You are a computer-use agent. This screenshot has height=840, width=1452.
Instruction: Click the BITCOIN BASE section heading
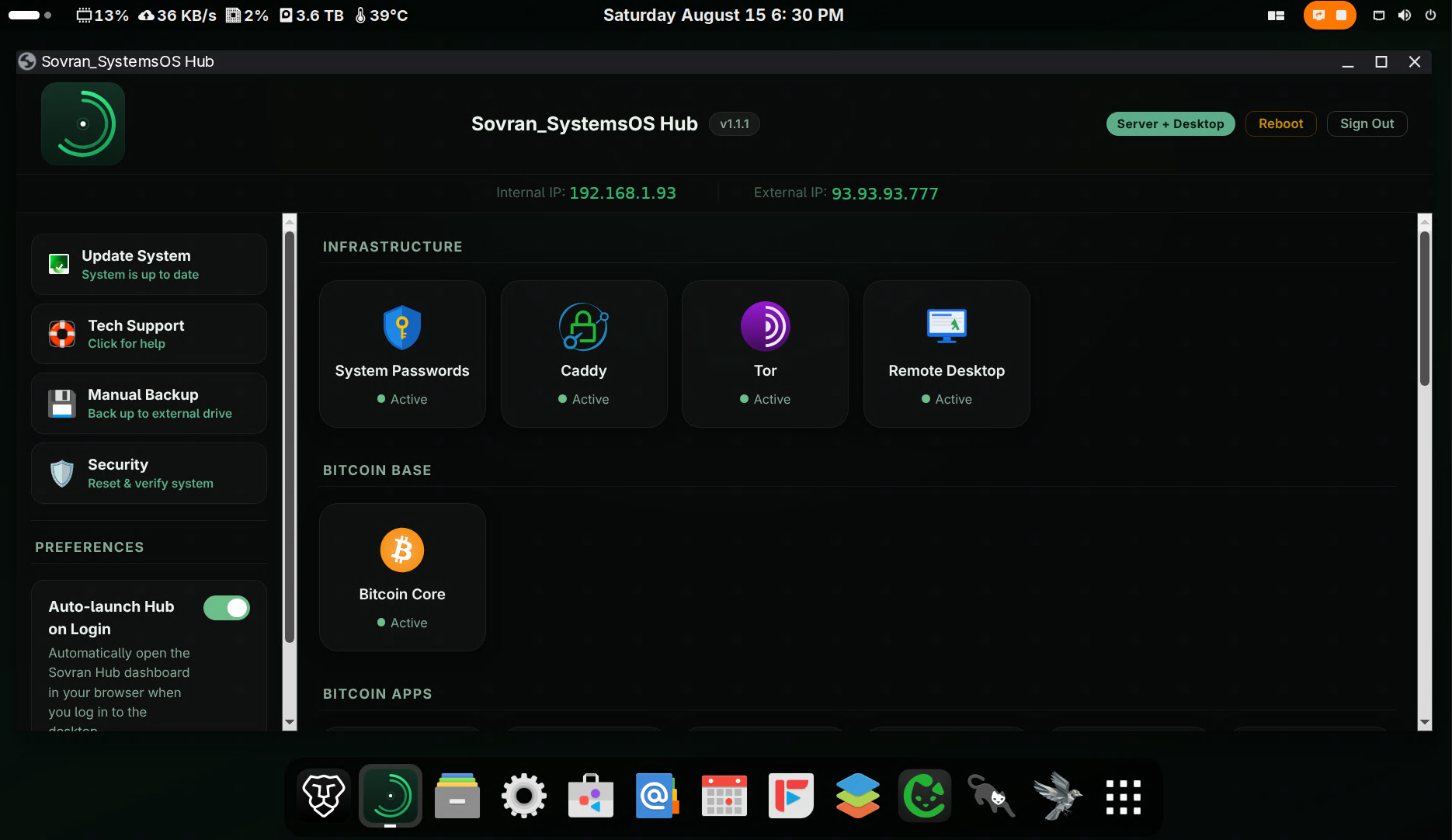point(377,470)
